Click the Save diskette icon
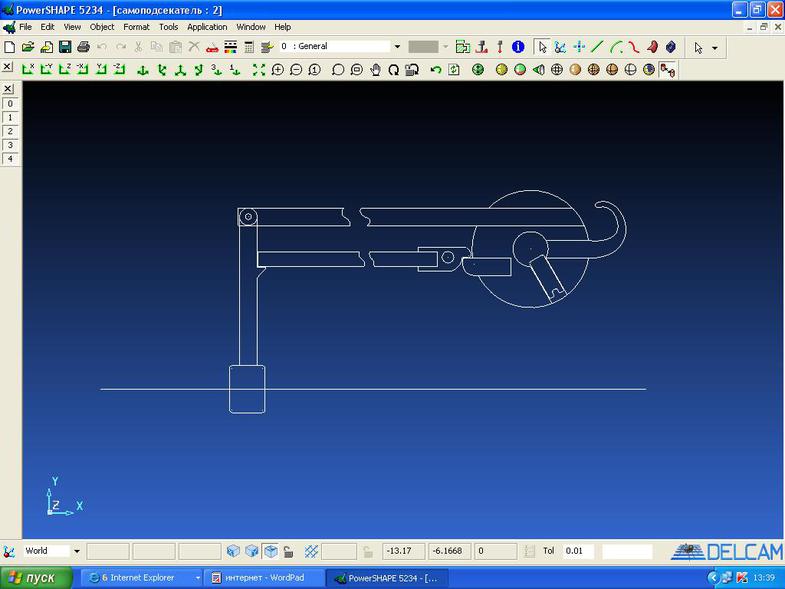Screen dimensions: 785x589 point(65,47)
